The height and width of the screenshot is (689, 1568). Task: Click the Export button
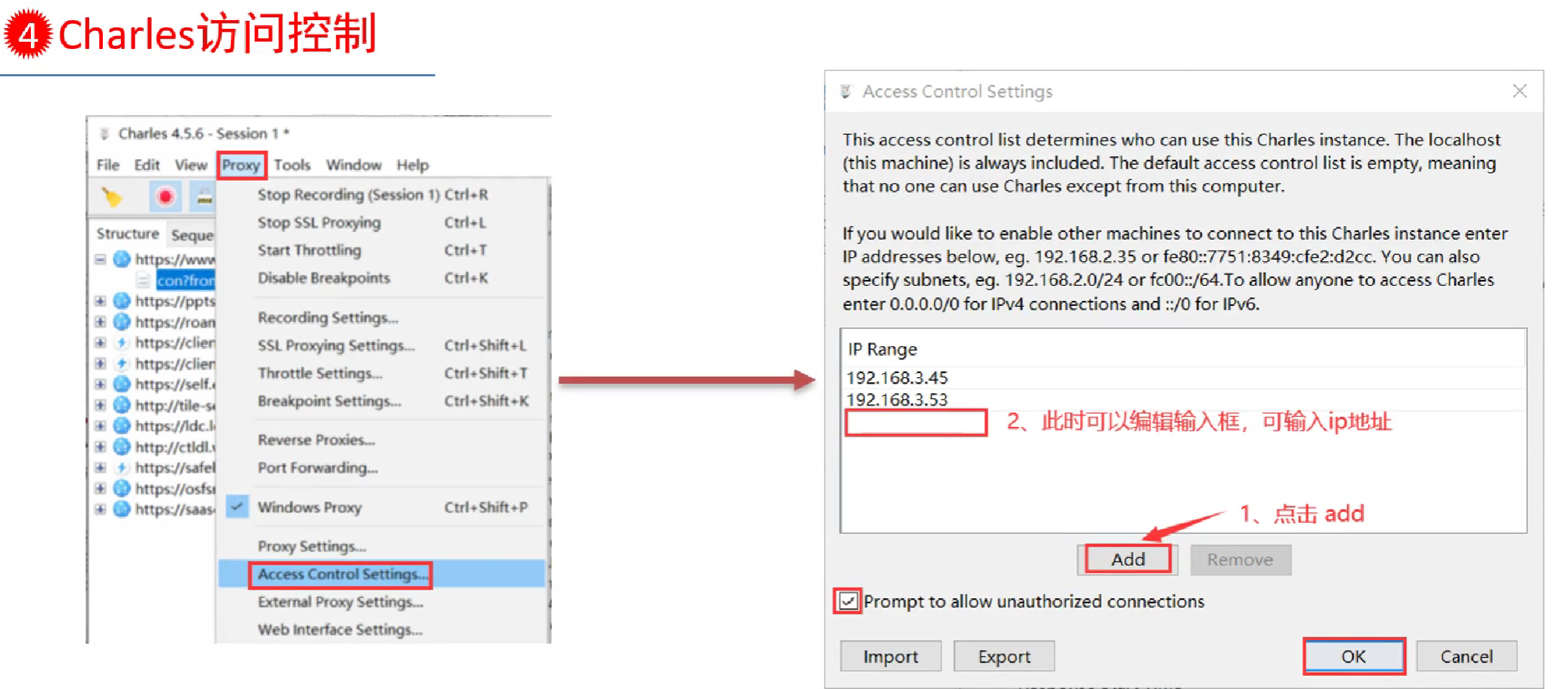pos(1005,657)
